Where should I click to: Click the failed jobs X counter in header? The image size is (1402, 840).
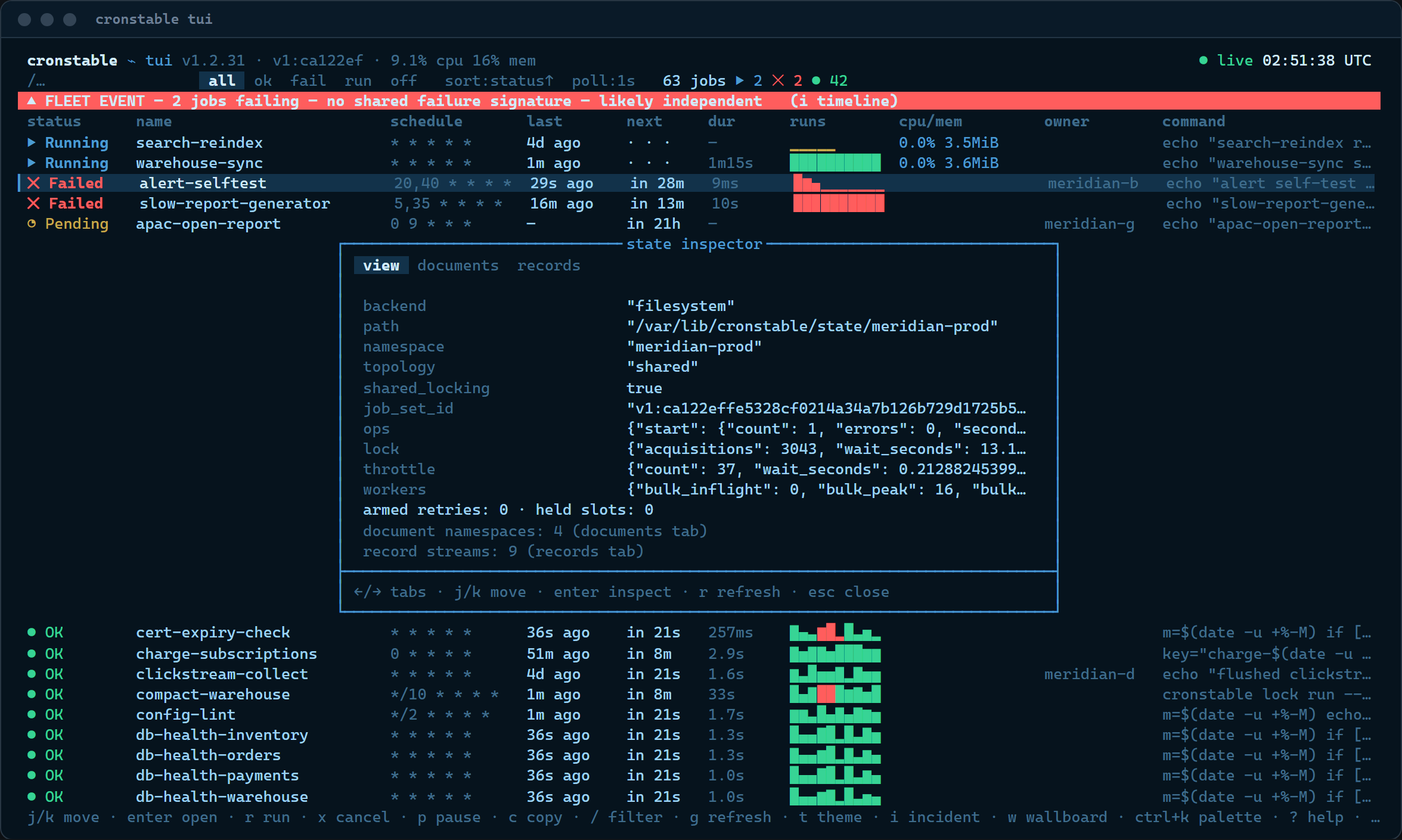[x=778, y=80]
